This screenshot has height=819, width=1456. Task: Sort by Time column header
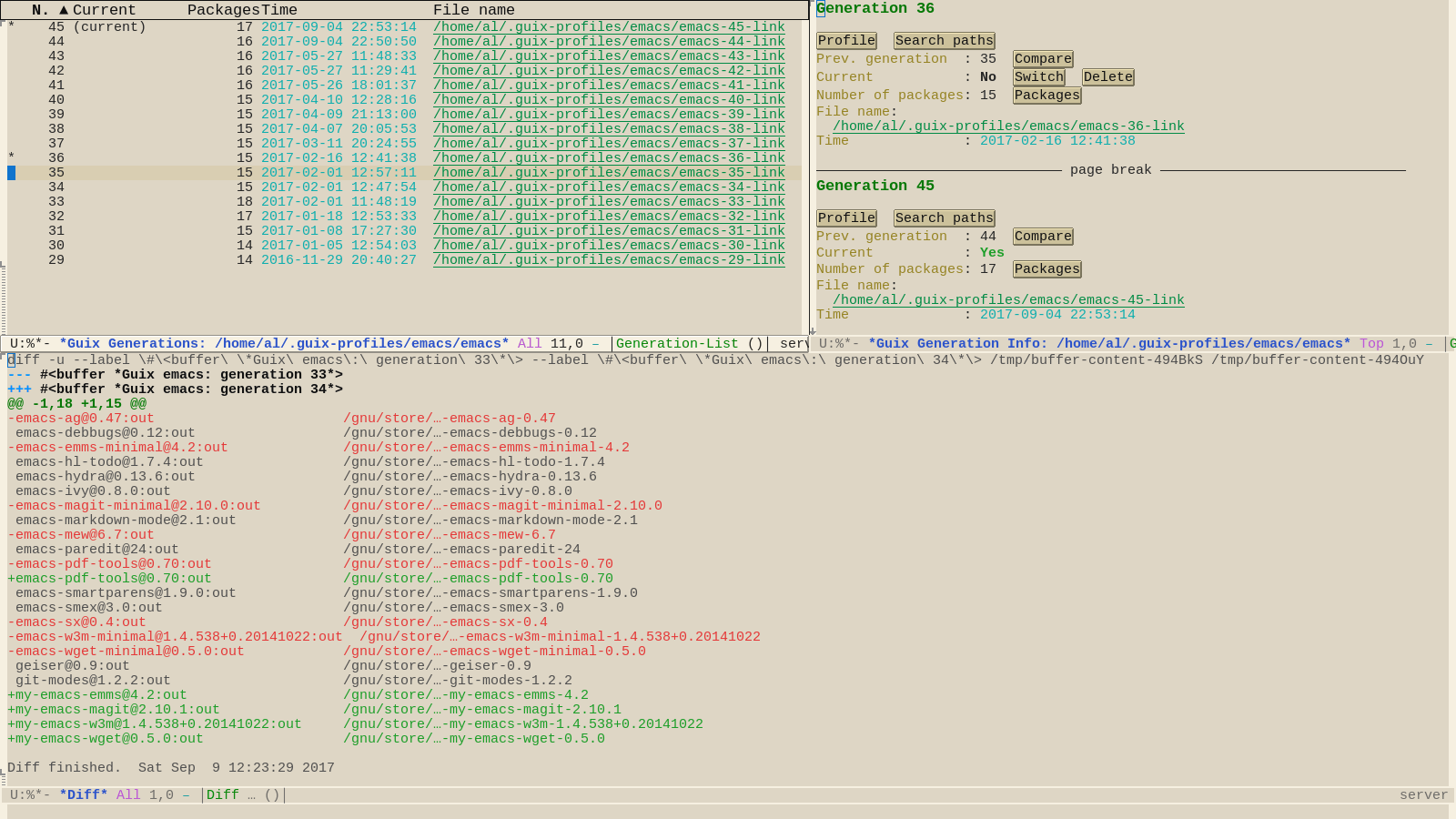(x=279, y=10)
